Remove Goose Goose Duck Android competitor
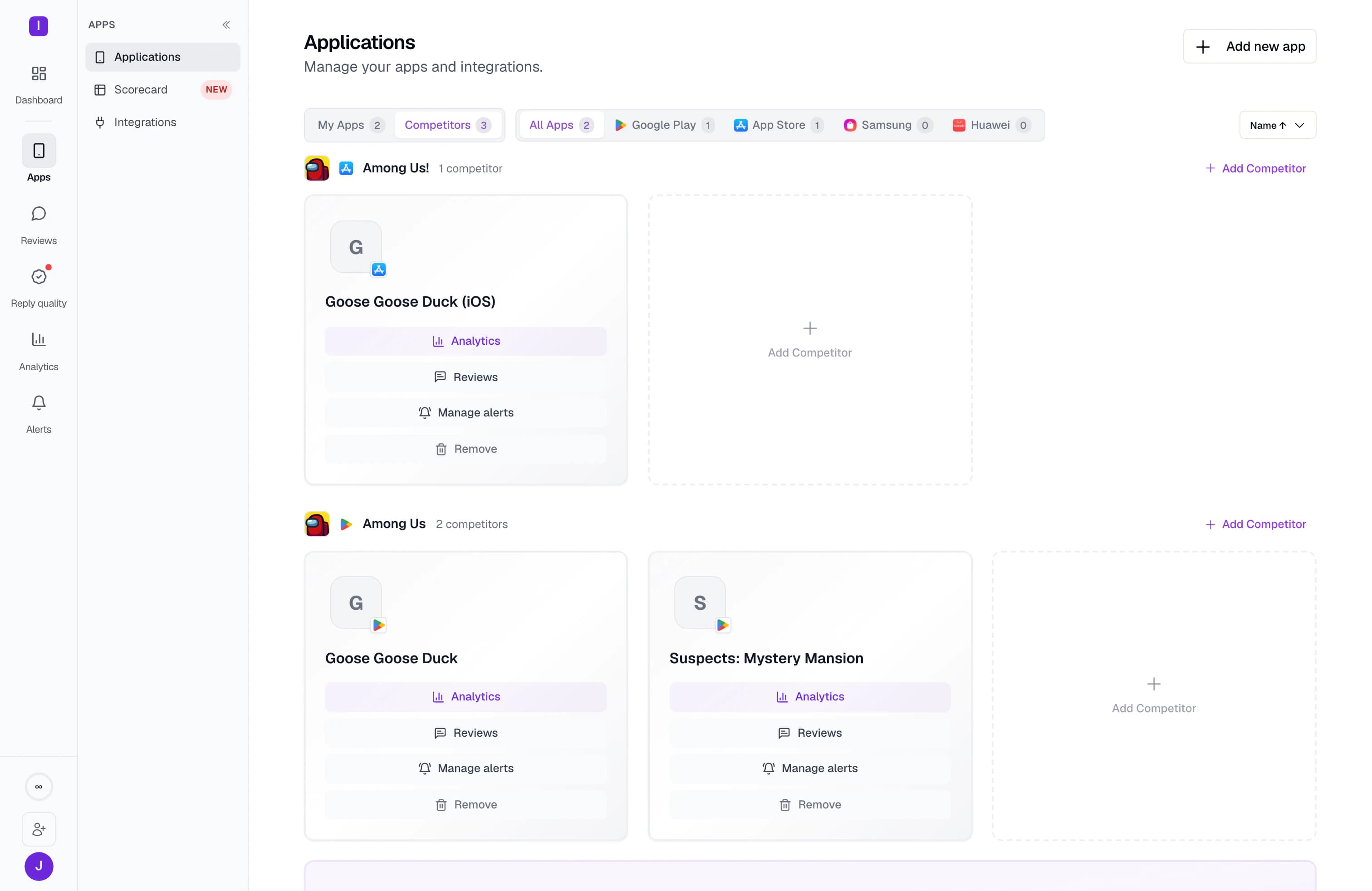The width and height of the screenshot is (1372, 891). 466,804
